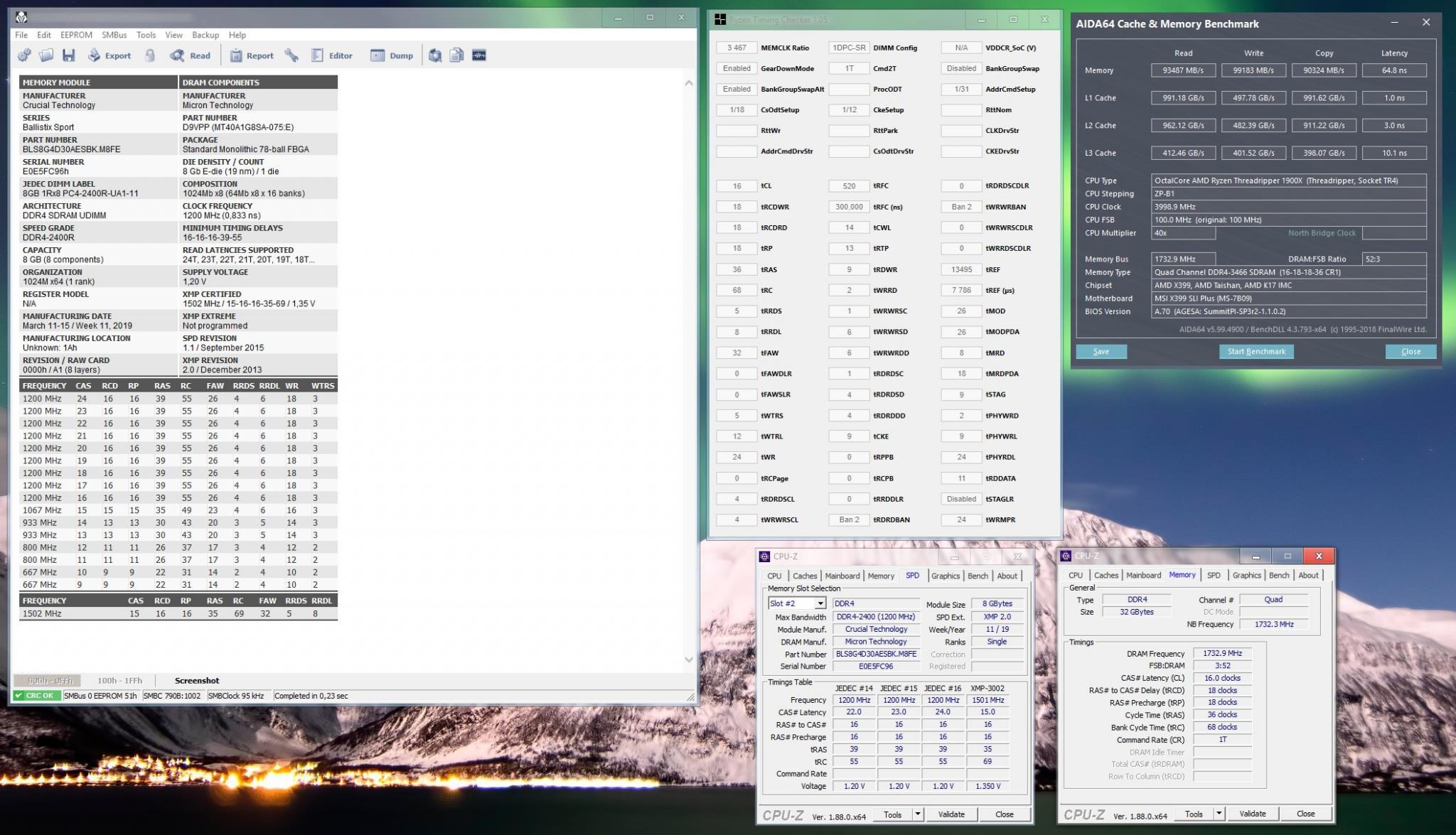Screen dimensions: 1456x835
Task: Click the memory chip waveform icon
Action: [479, 55]
